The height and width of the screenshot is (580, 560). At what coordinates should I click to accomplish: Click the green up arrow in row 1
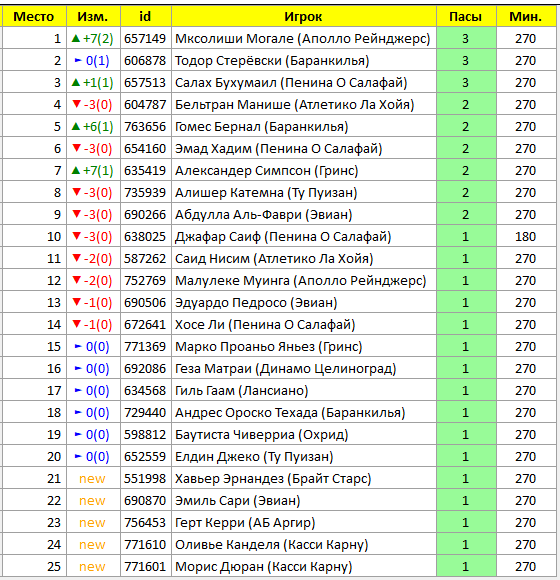pyautogui.click(x=76, y=38)
